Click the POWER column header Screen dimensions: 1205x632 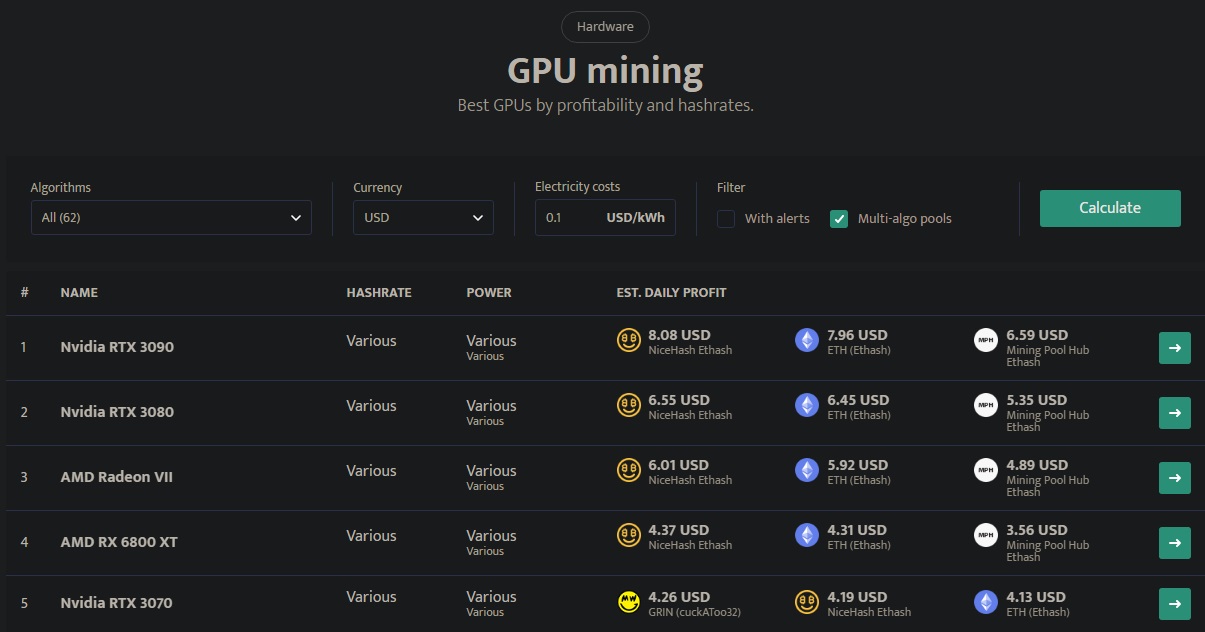click(x=489, y=293)
